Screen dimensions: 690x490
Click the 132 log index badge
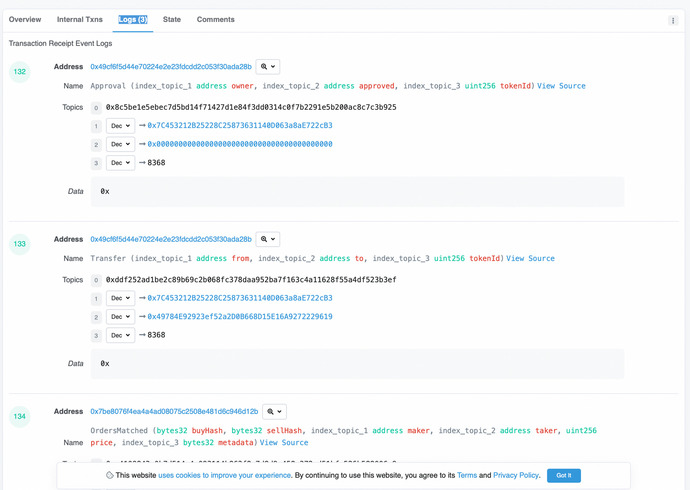pyautogui.click(x=21, y=72)
